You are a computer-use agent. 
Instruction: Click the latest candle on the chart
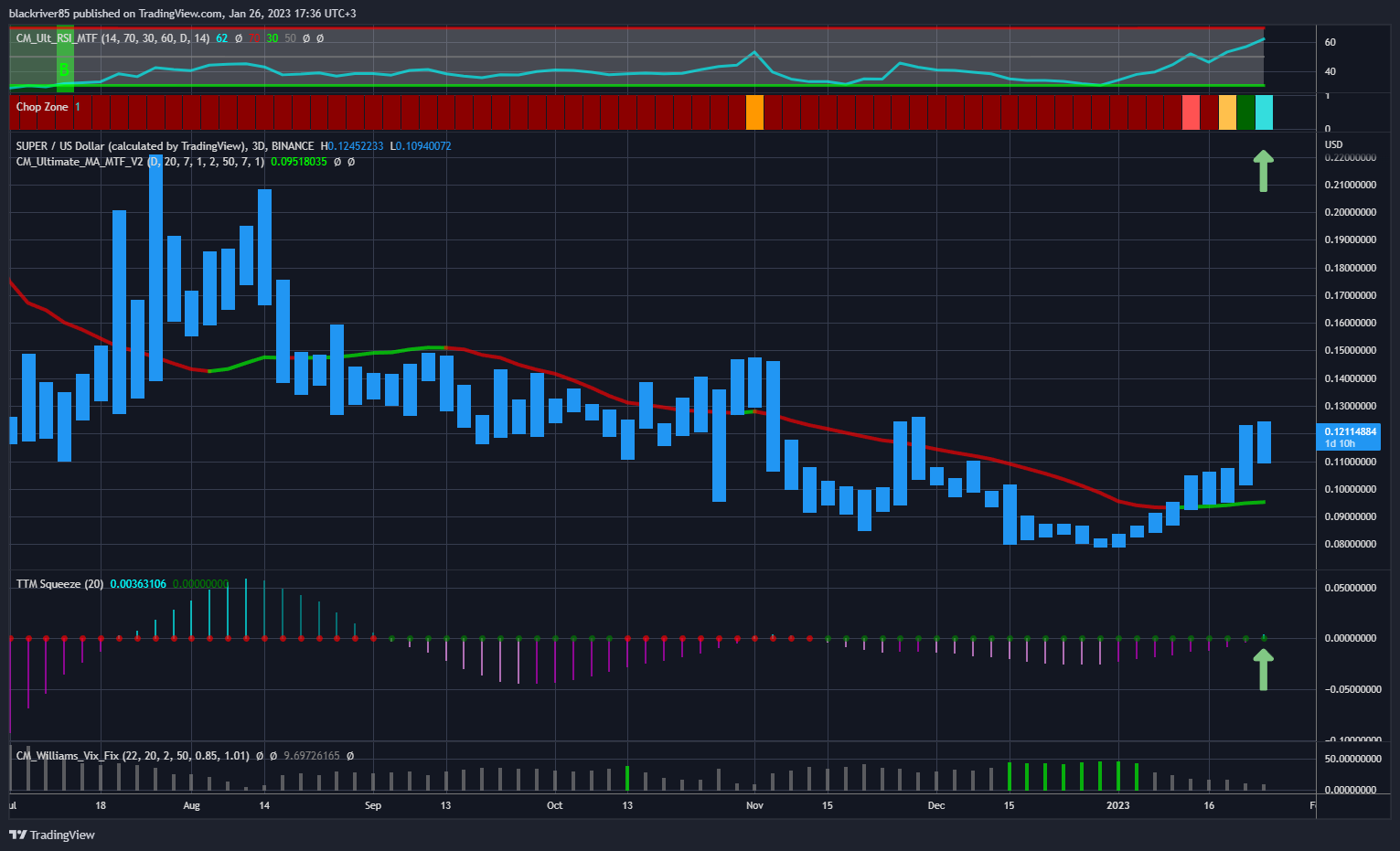[x=1264, y=442]
